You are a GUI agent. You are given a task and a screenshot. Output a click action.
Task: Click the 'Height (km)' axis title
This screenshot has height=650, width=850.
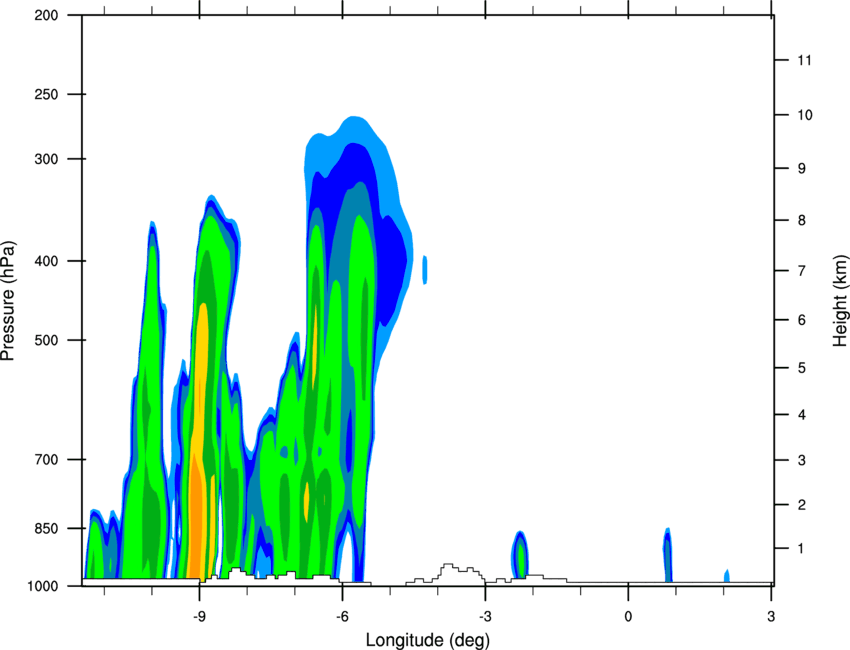point(840,301)
